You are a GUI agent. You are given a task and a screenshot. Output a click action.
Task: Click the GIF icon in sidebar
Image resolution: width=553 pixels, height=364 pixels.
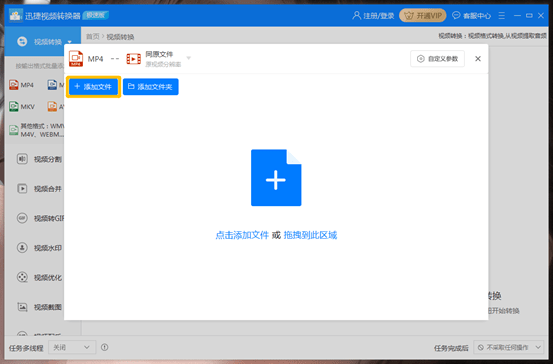[x=22, y=218]
